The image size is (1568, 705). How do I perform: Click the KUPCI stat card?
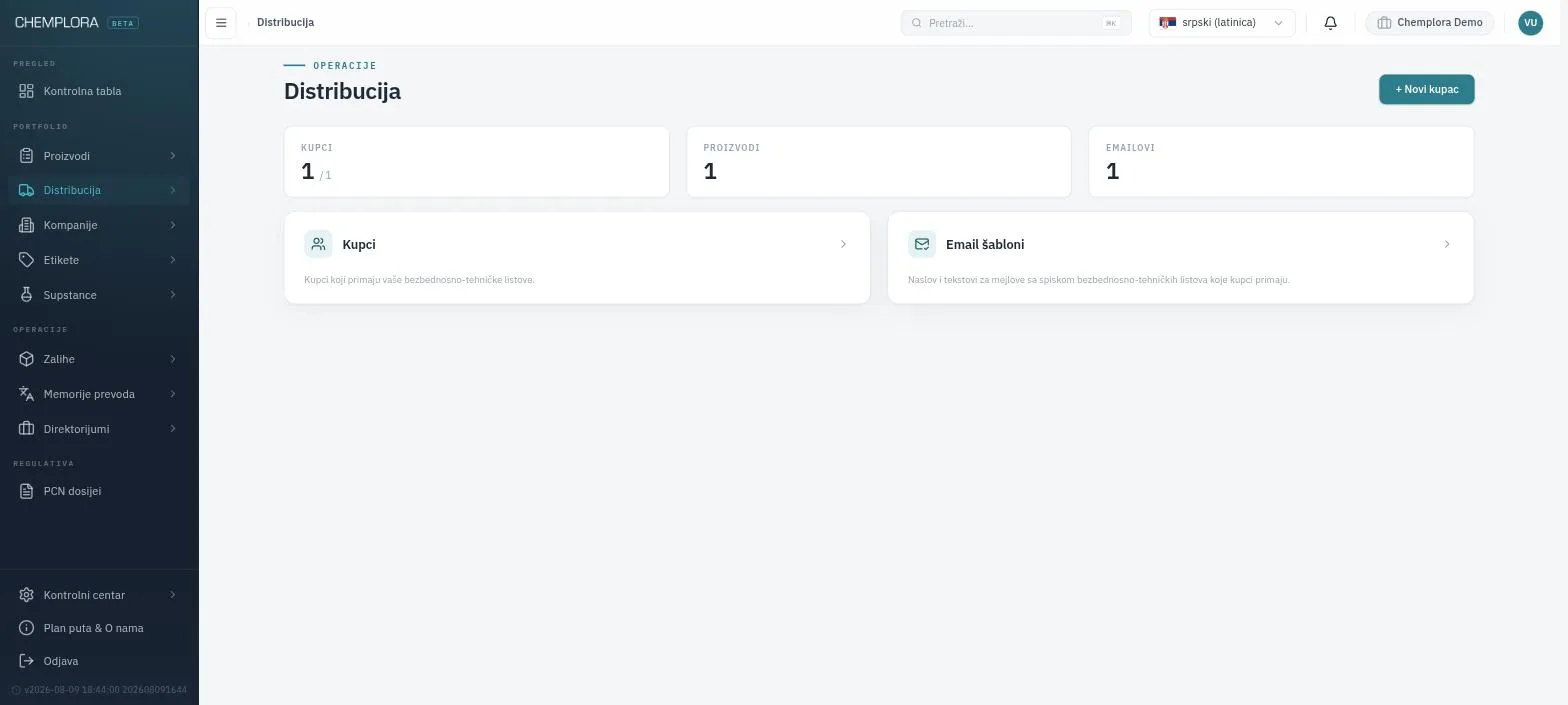tap(477, 162)
